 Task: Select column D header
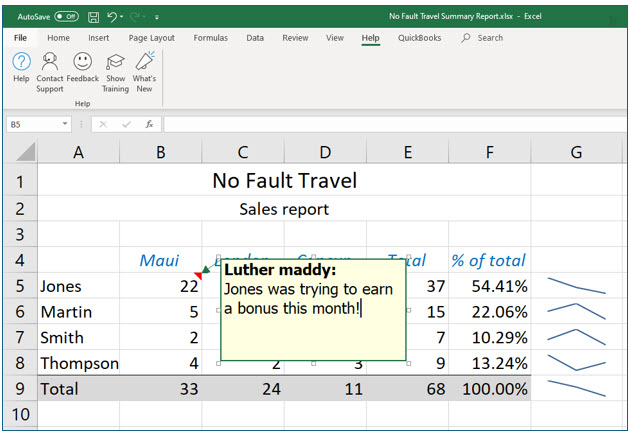(x=325, y=152)
